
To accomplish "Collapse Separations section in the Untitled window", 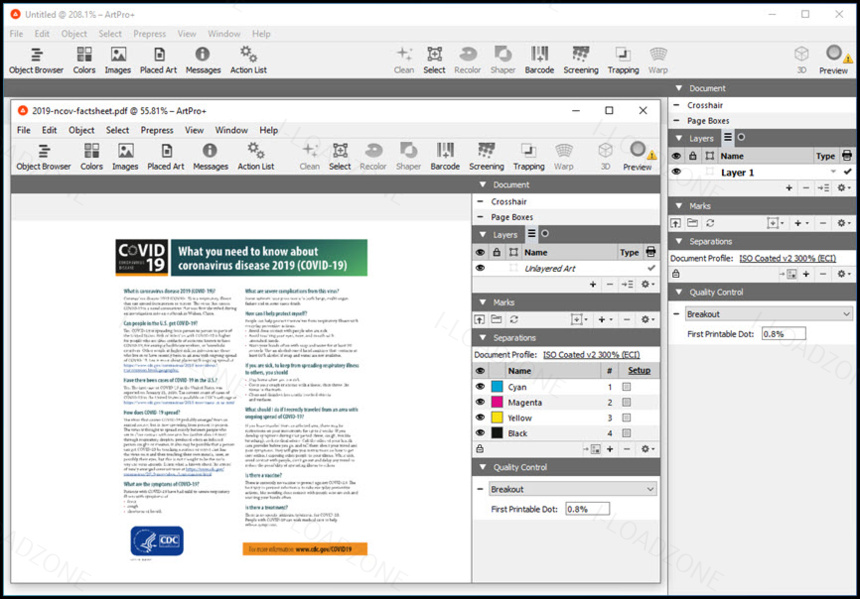I will coord(679,241).
